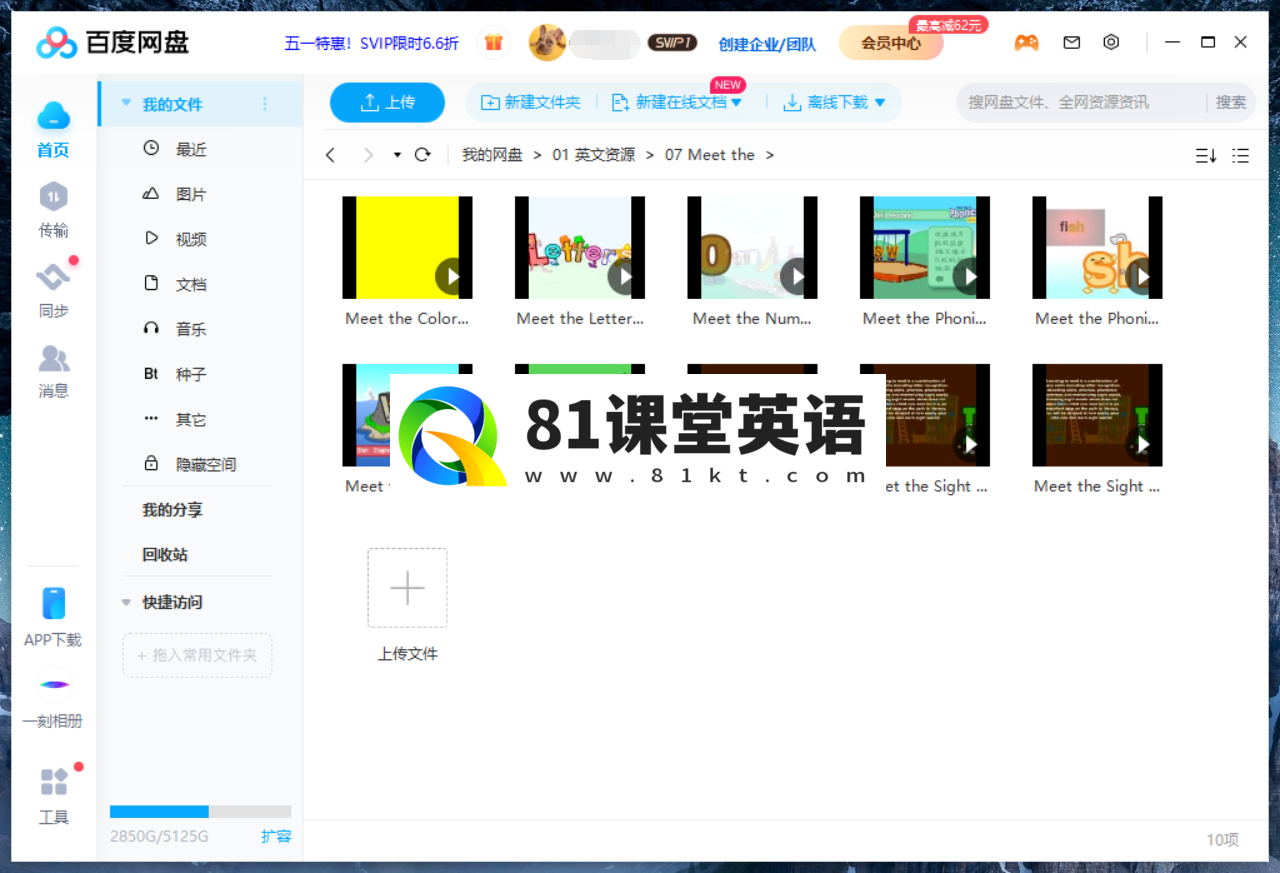The height and width of the screenshot is (873, 1280).
Task: Click the 搜索 search button
Action: click(1231, 102)
